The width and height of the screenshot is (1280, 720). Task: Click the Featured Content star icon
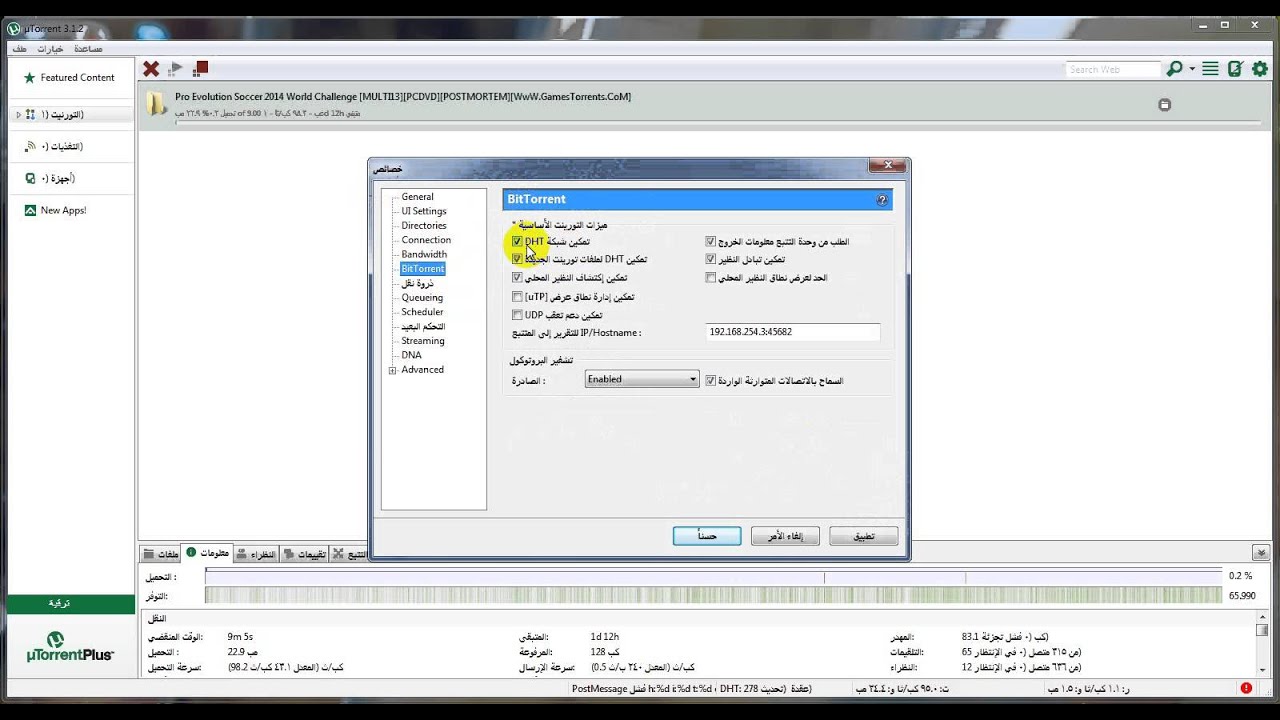tap(29, 77)
